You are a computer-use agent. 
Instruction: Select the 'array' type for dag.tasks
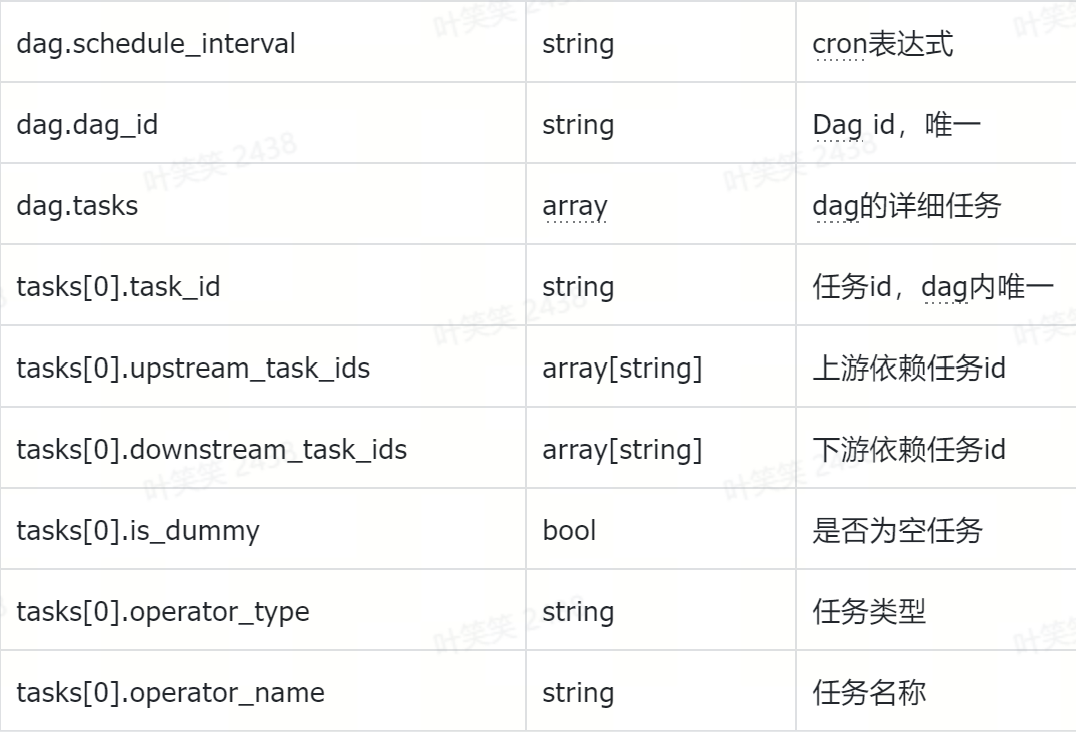point(575,206)
